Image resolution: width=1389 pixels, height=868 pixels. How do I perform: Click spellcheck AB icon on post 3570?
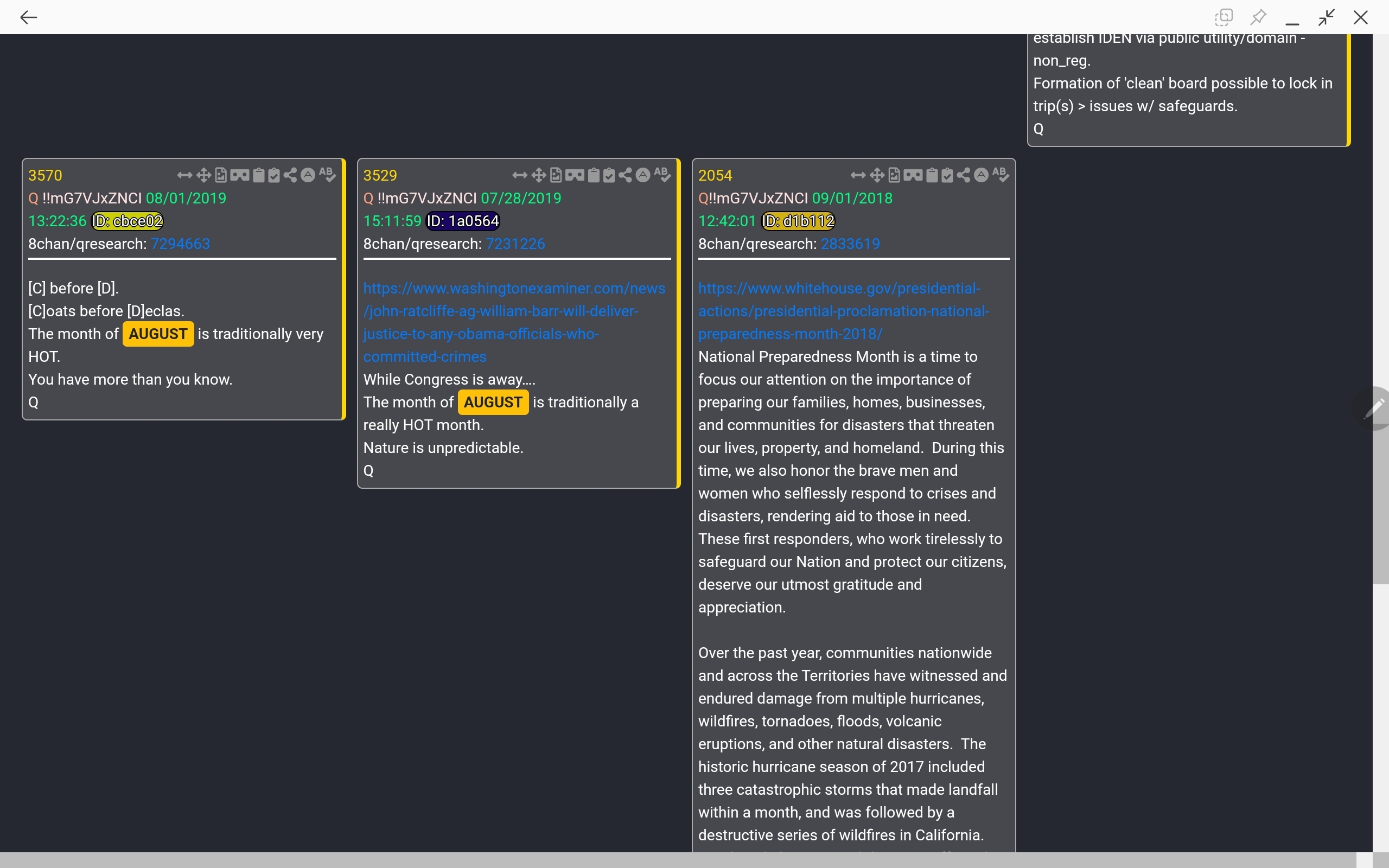328,175
